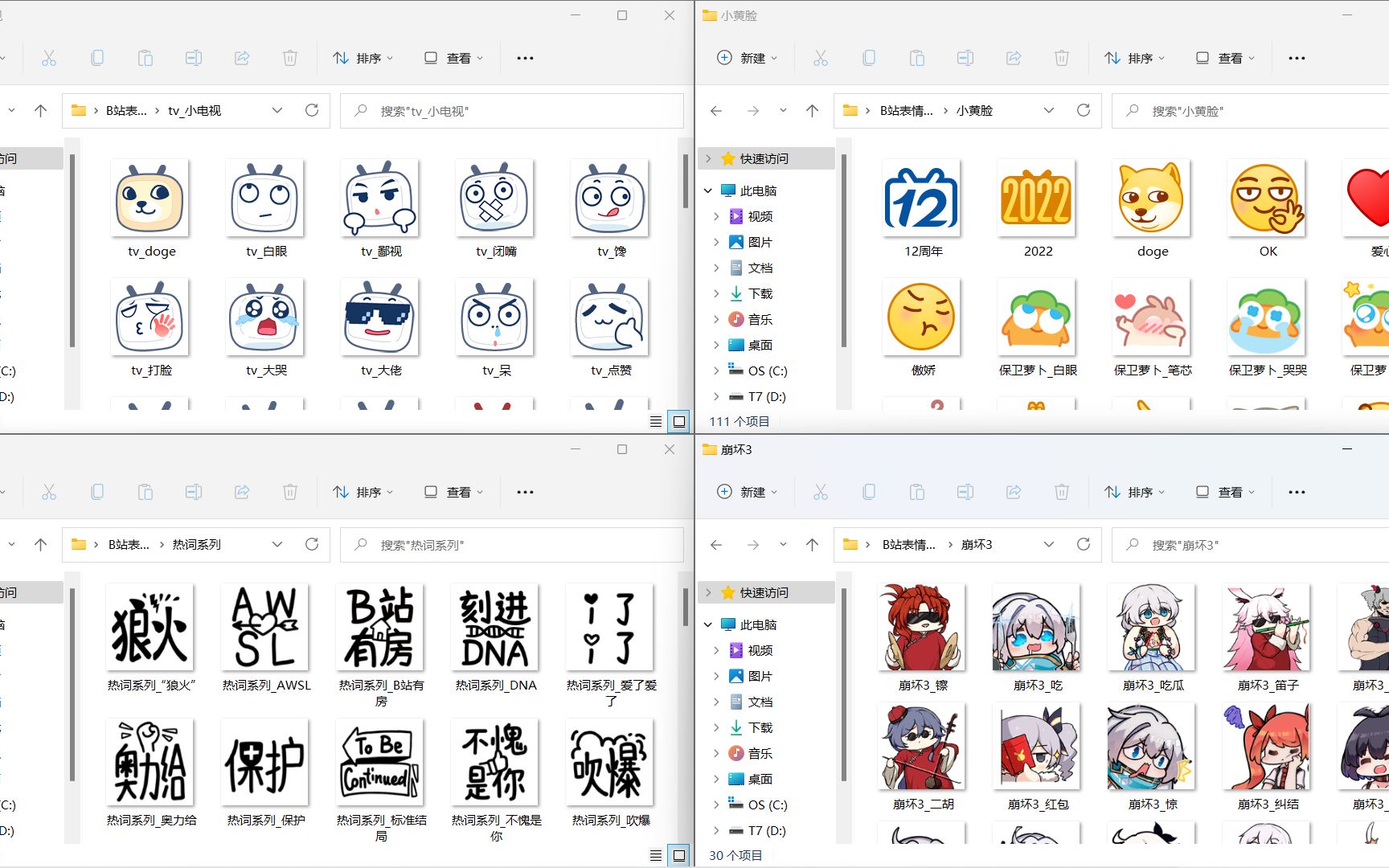Click Delete trash icon in 崩坏3 window
Screen dimensions: 1389x868
tap(1062, 492)
